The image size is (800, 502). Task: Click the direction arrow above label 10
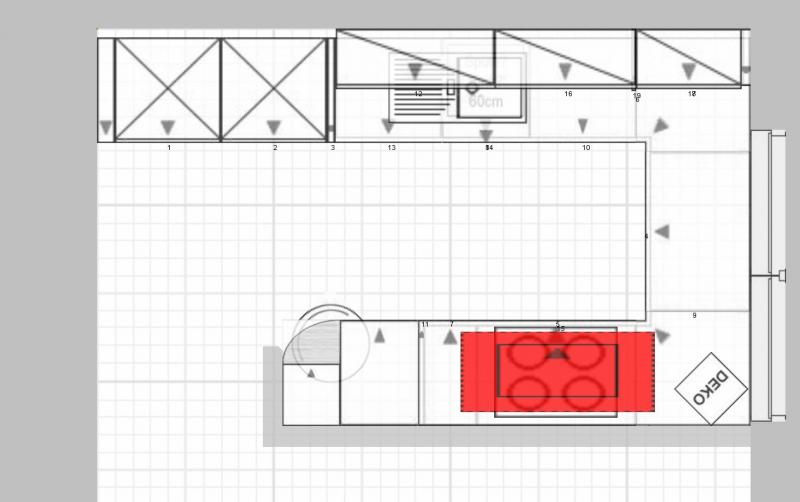coord(583,126)
